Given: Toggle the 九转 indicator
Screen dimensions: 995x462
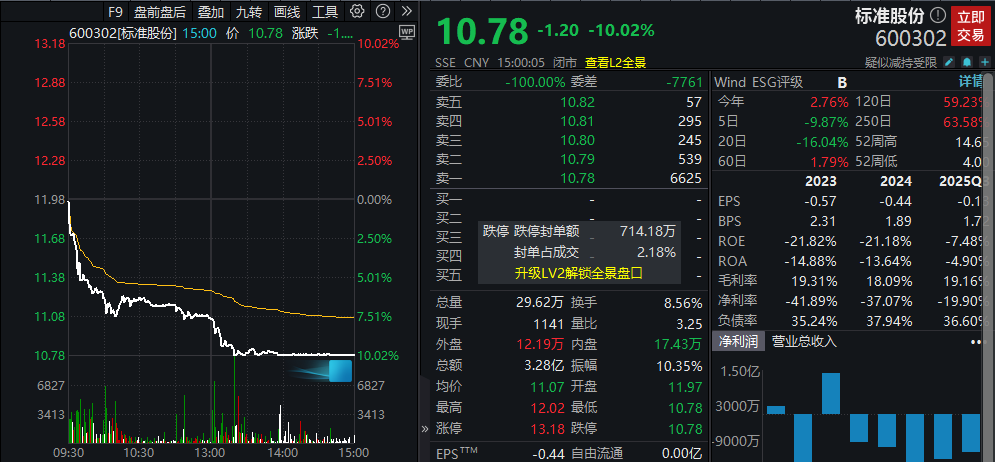Looking at the screenshot, I should click(249, 13).
